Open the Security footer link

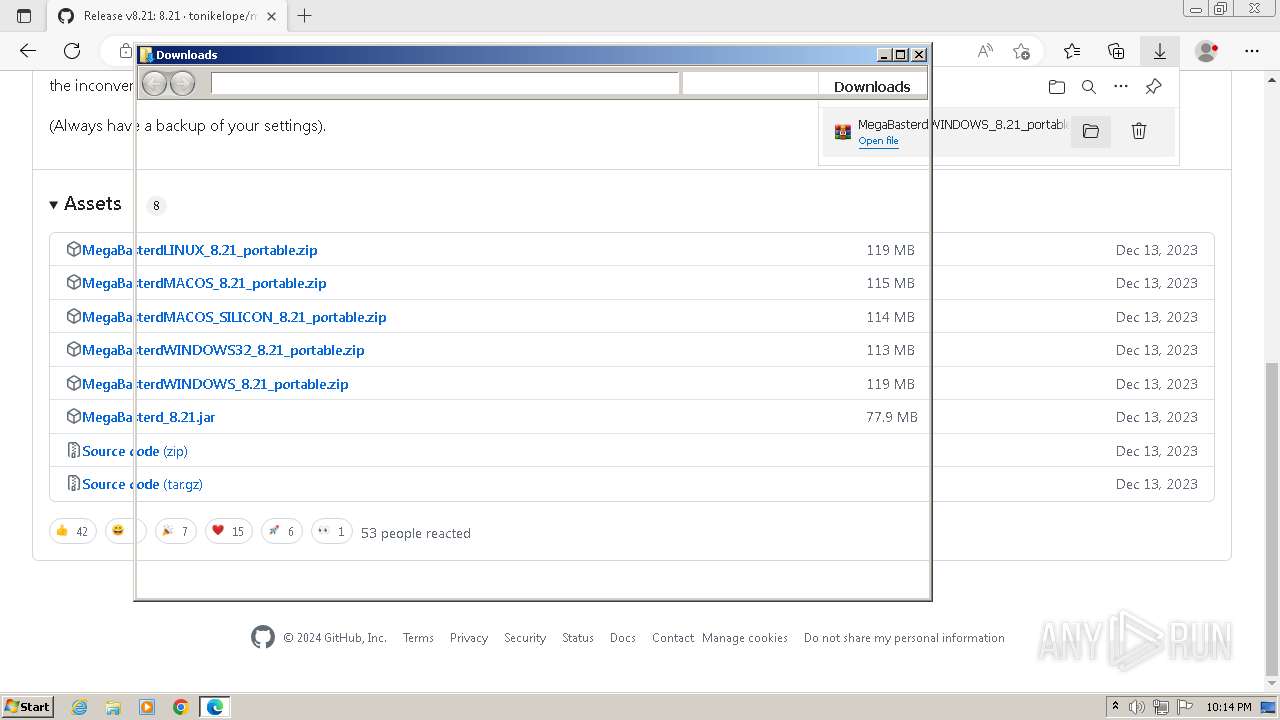click(525, 638)
